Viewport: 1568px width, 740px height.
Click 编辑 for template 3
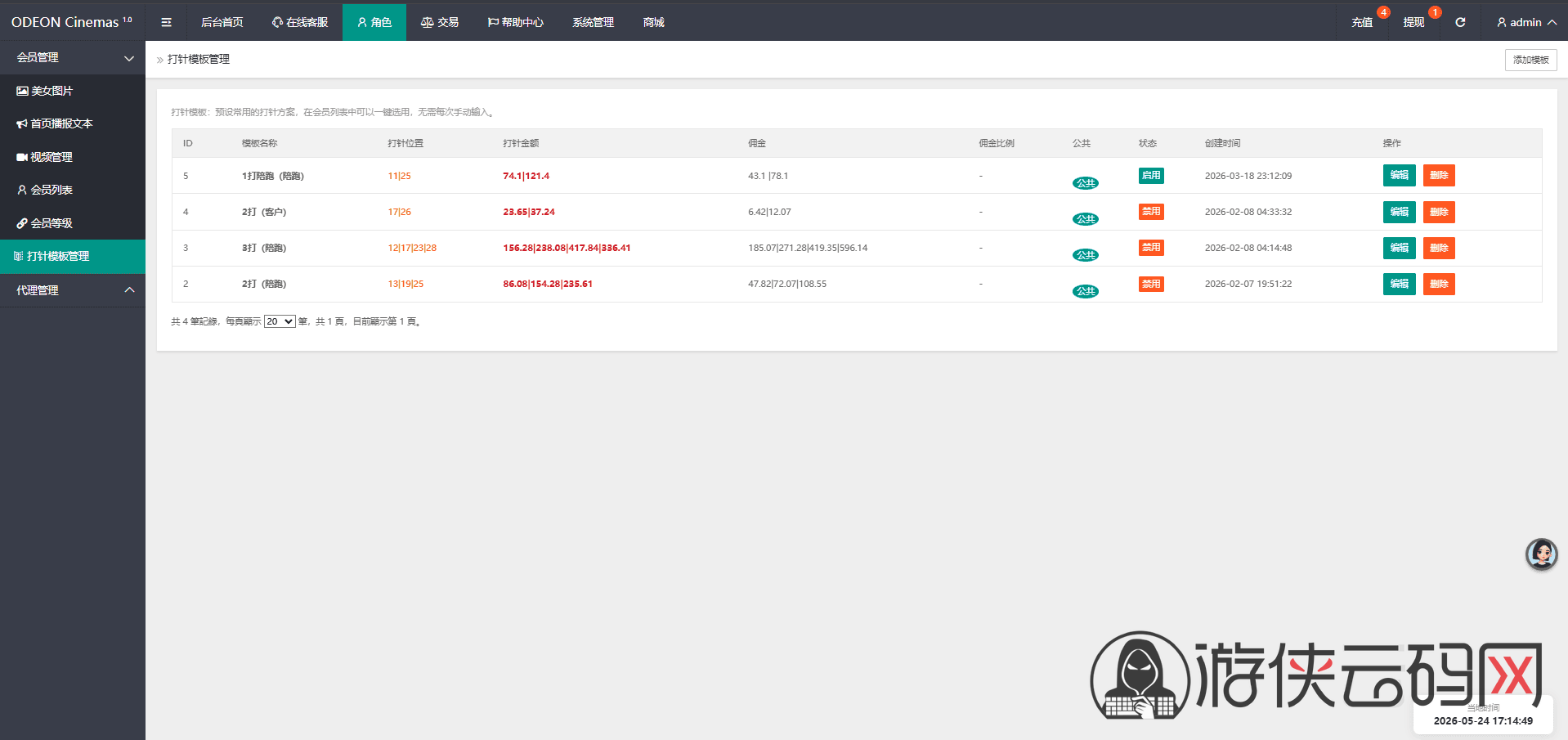(x=1399, y=248)
